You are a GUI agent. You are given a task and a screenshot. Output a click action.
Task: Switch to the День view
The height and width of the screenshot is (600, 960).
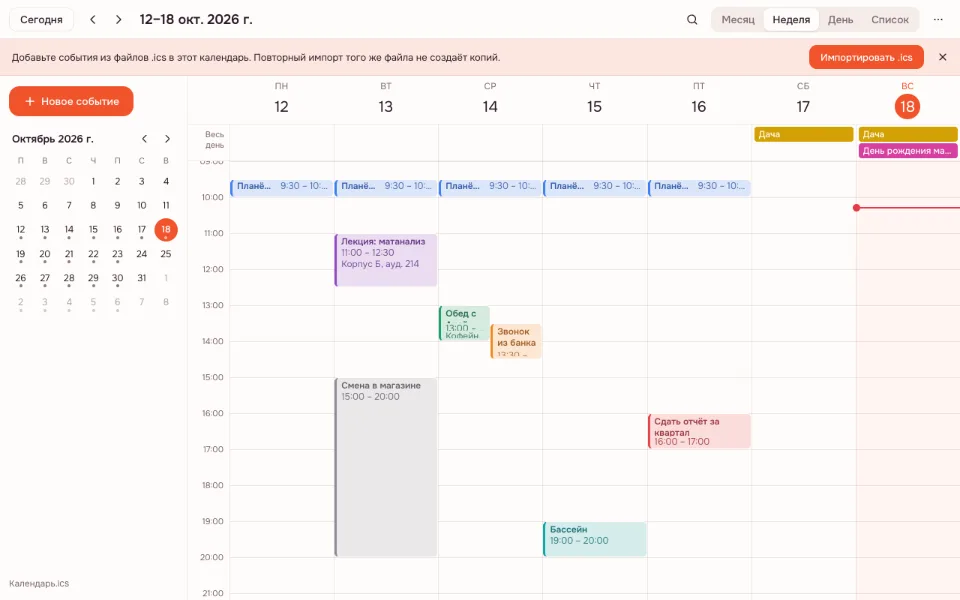(x=841, y=20)
